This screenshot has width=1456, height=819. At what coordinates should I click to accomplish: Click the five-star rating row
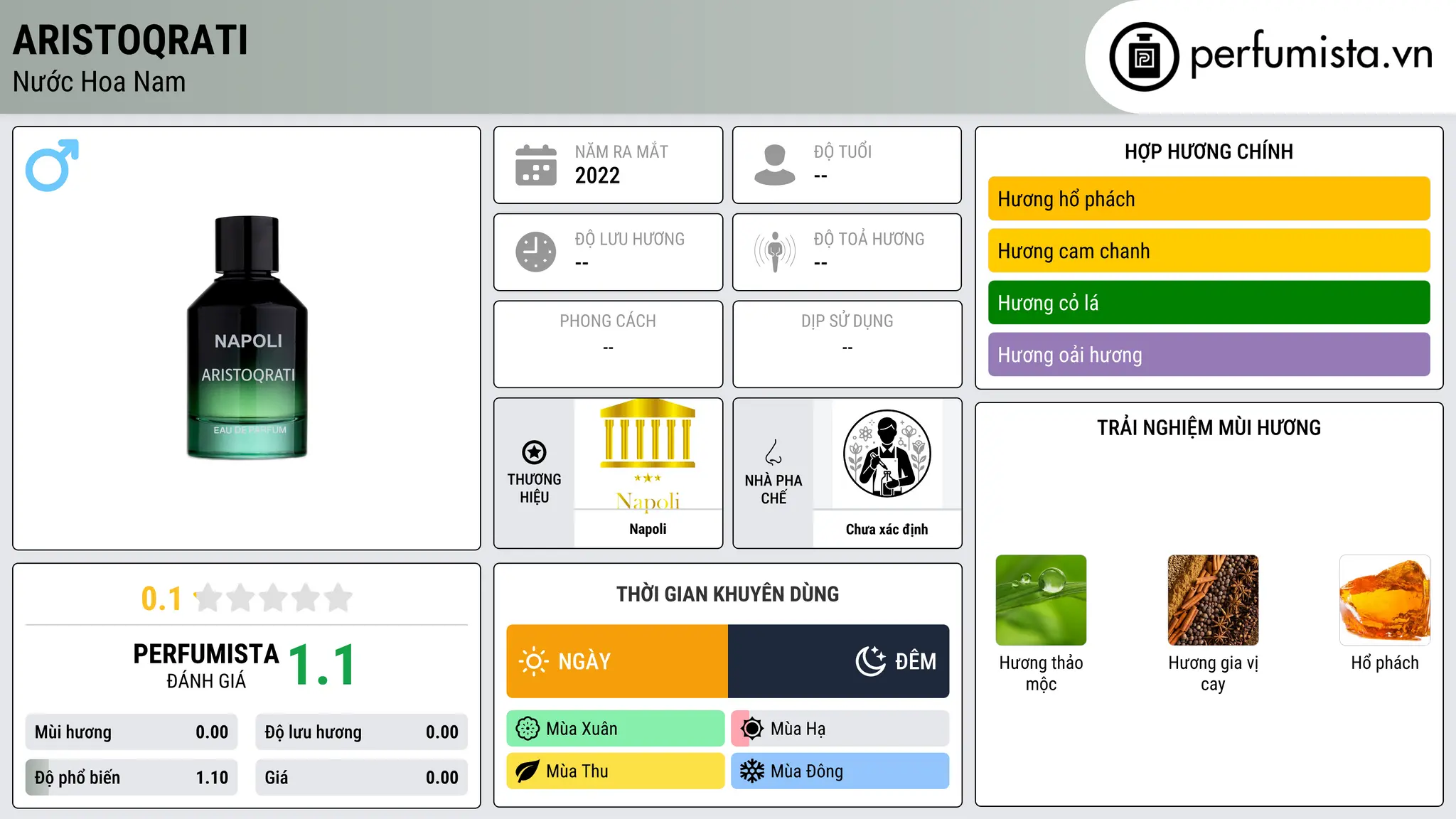pos(273,598)
